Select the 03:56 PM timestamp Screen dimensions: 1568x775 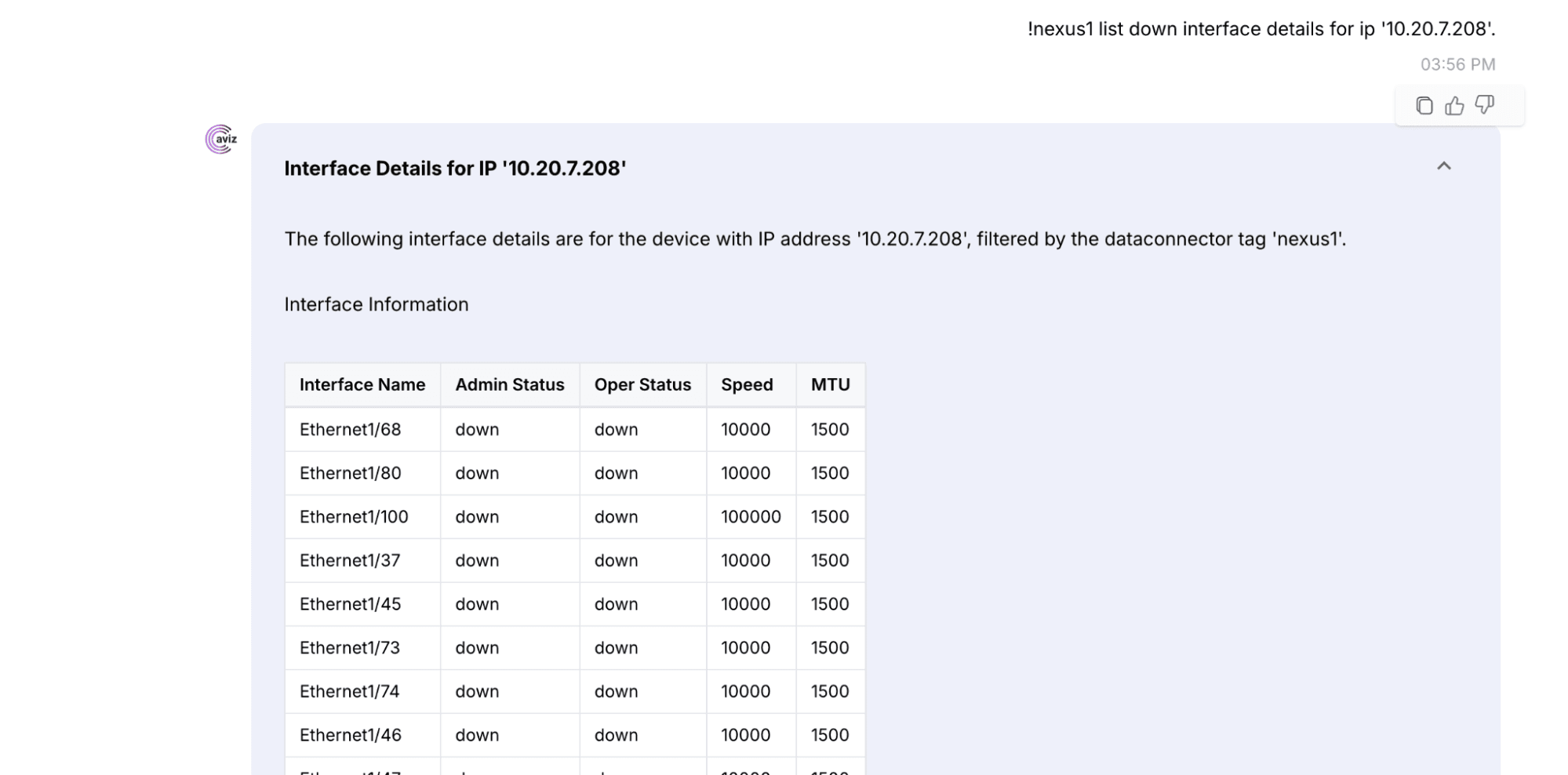(x=1457, y=64)
